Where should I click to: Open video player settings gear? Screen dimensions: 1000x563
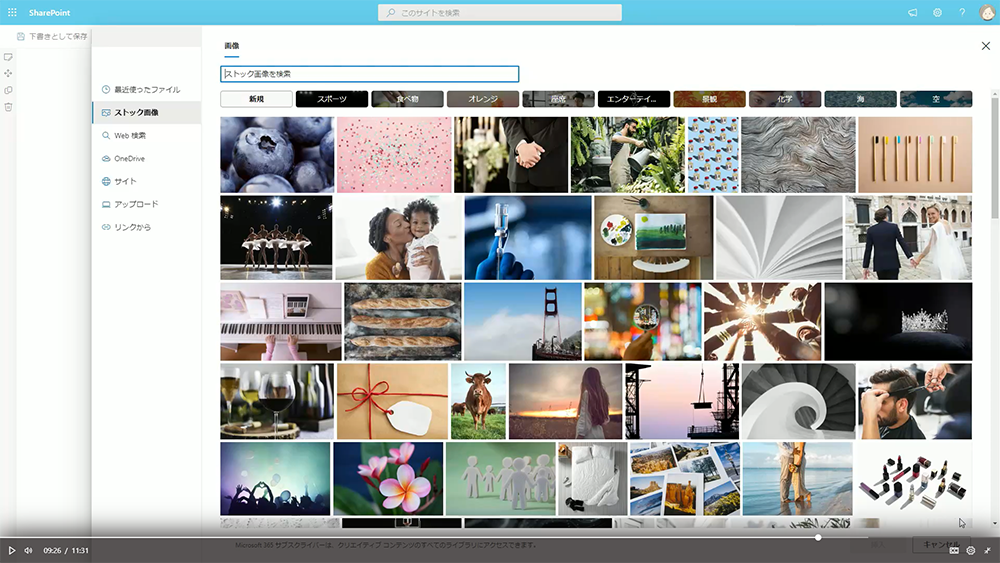click(970, 550)
